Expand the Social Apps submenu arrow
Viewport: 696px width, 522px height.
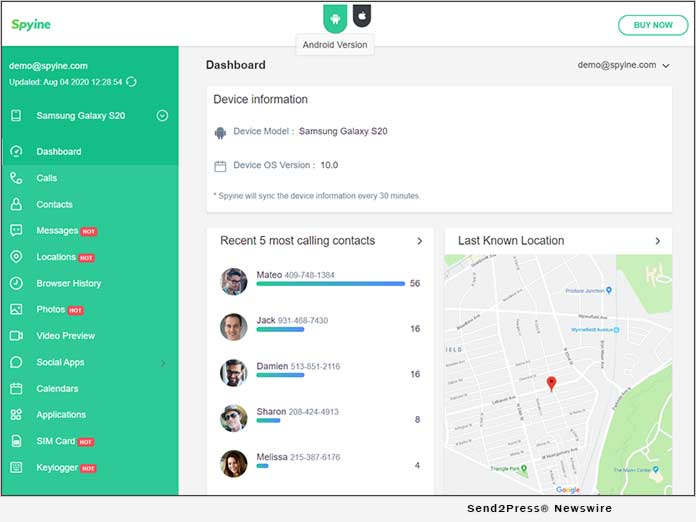(162, 362)
